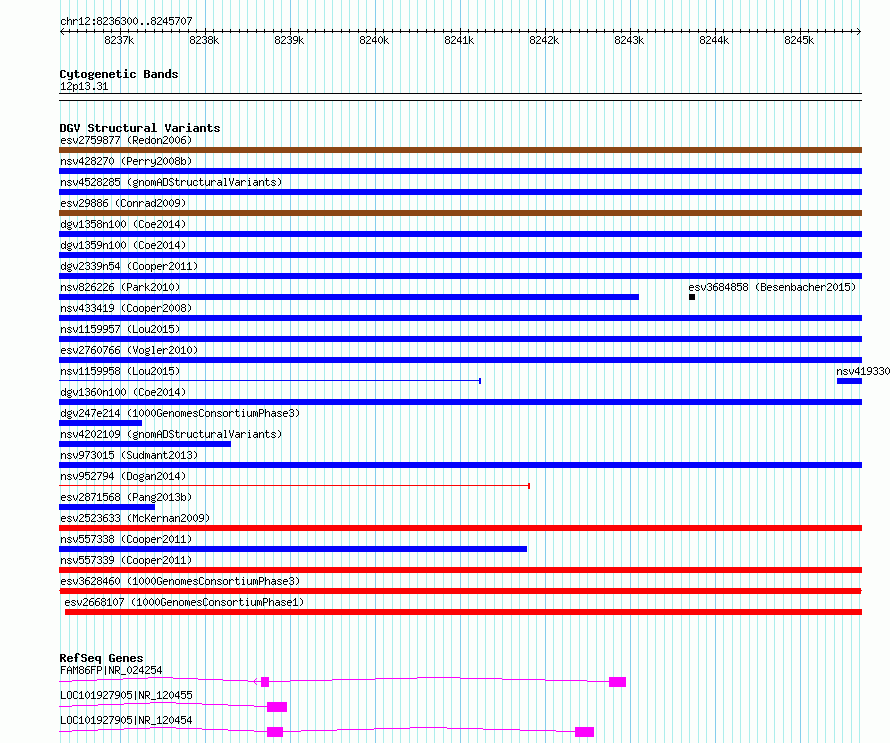Image resolution: width=890 pixels, height=743 pixels.
Task: Open nsv4528285 (gnomADStructuralVariants) label
Action: [171, 182]
